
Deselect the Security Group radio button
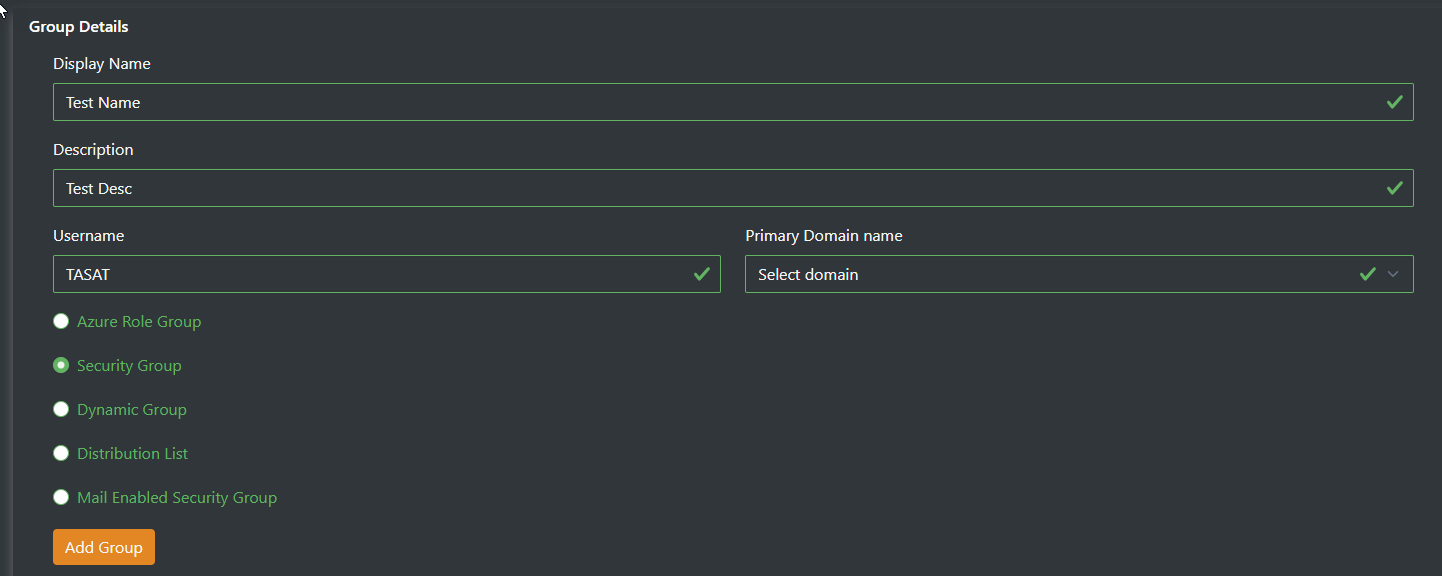click(x=61, y=365)
